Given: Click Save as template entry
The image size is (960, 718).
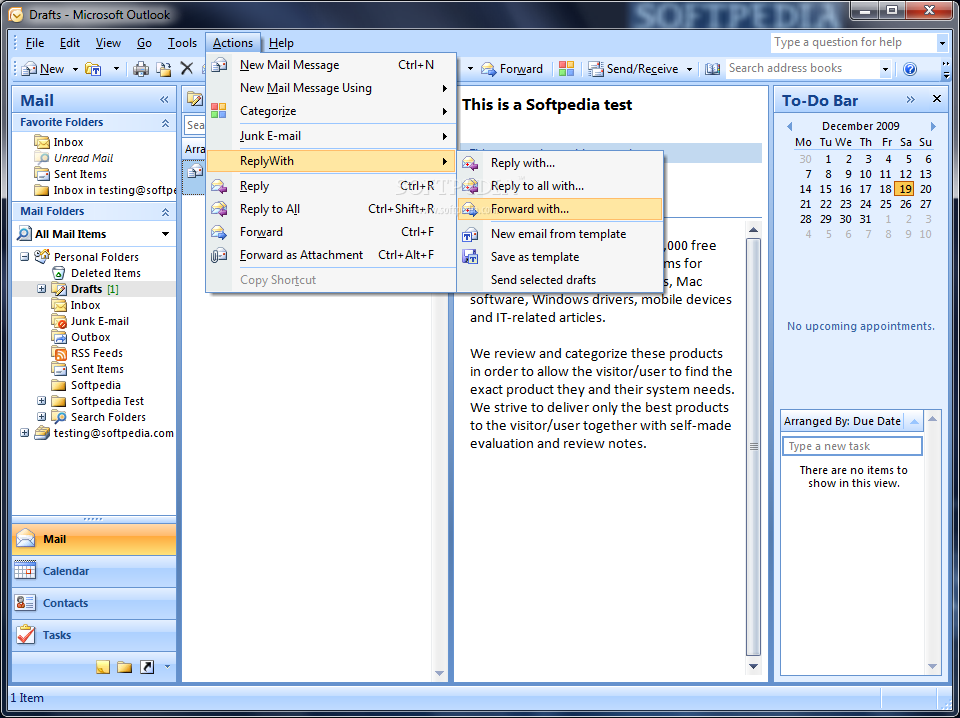Looking at the screenshot, I should pyautogui.click(x=560, y=257).
